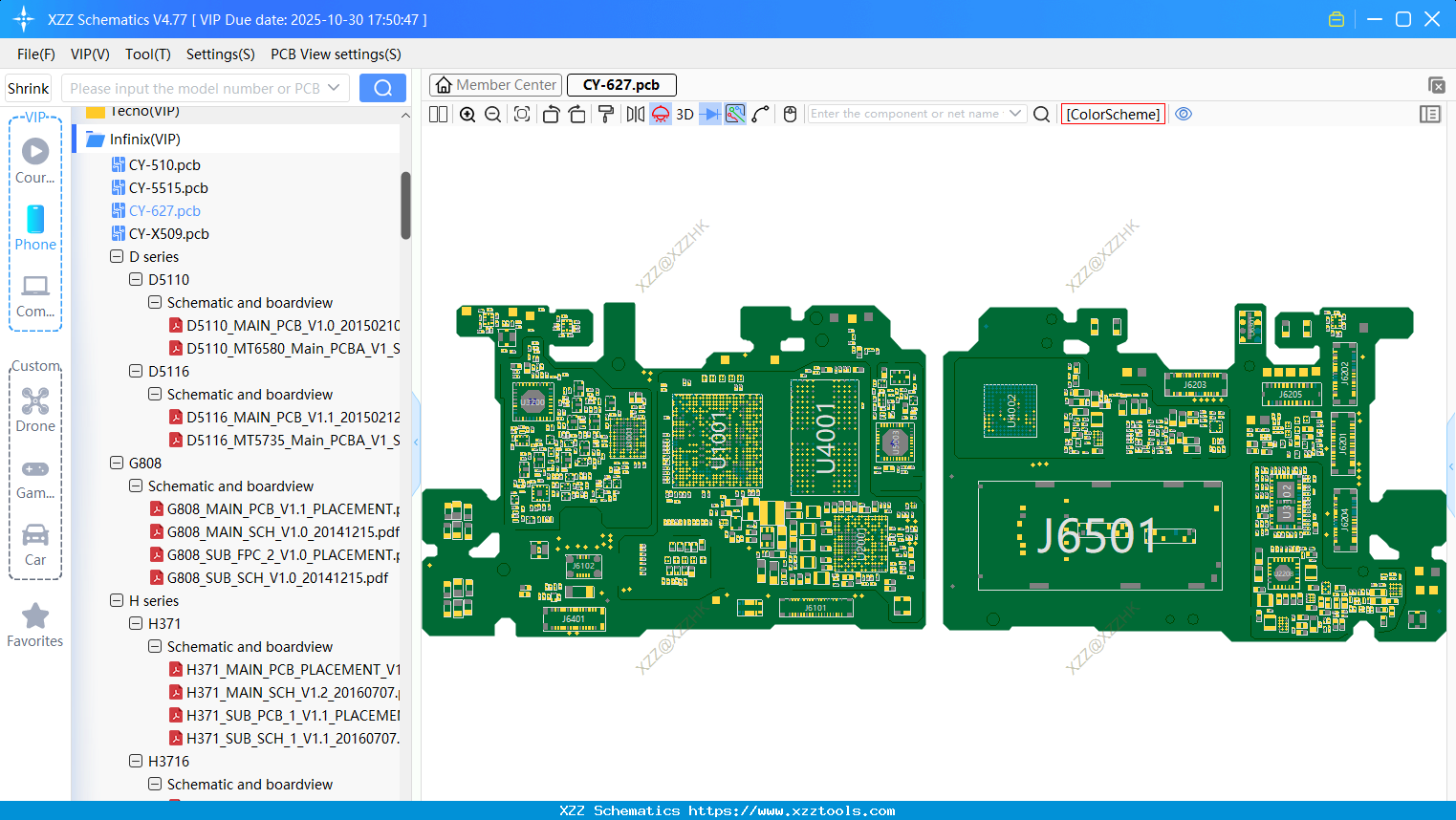Open the right panel layout icon
Screen dimensions: 1456x820
click(x=1430, y=114)
